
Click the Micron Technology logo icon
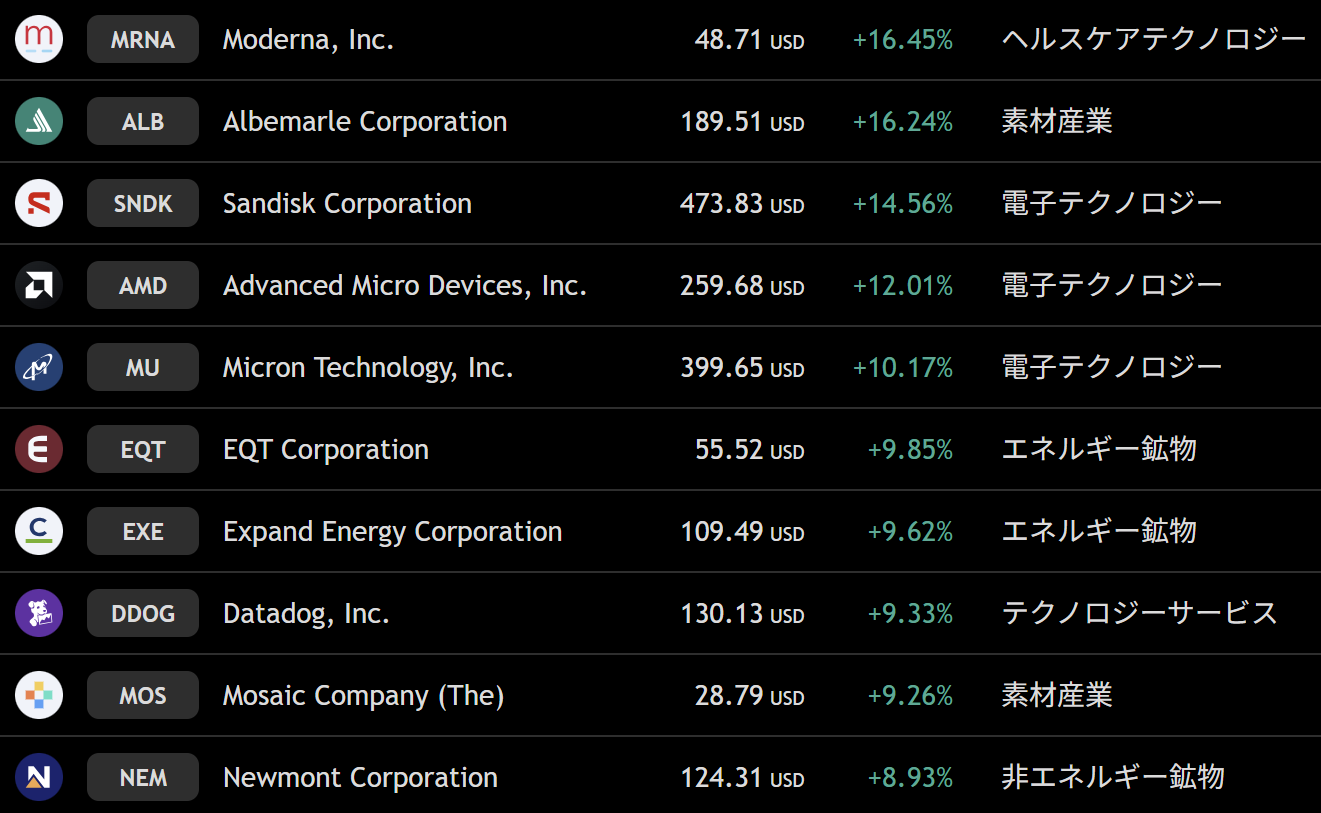(x=39, y=368)
